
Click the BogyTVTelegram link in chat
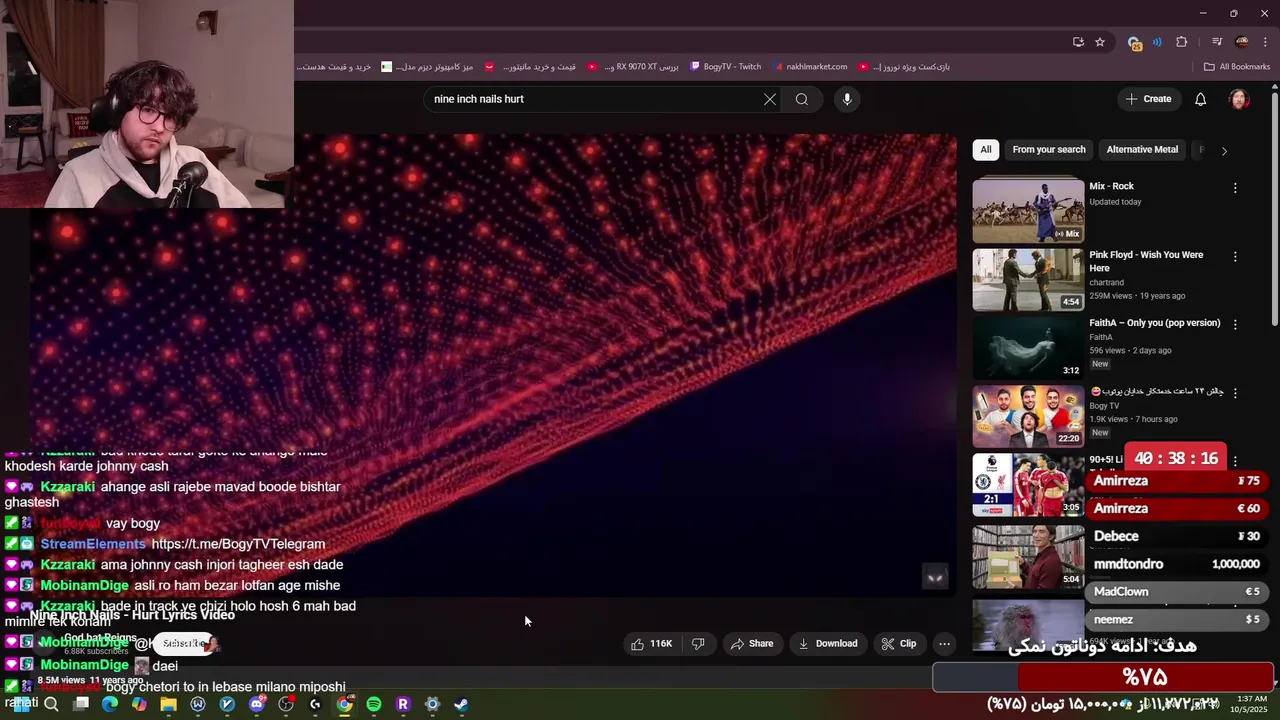point(238,544)
